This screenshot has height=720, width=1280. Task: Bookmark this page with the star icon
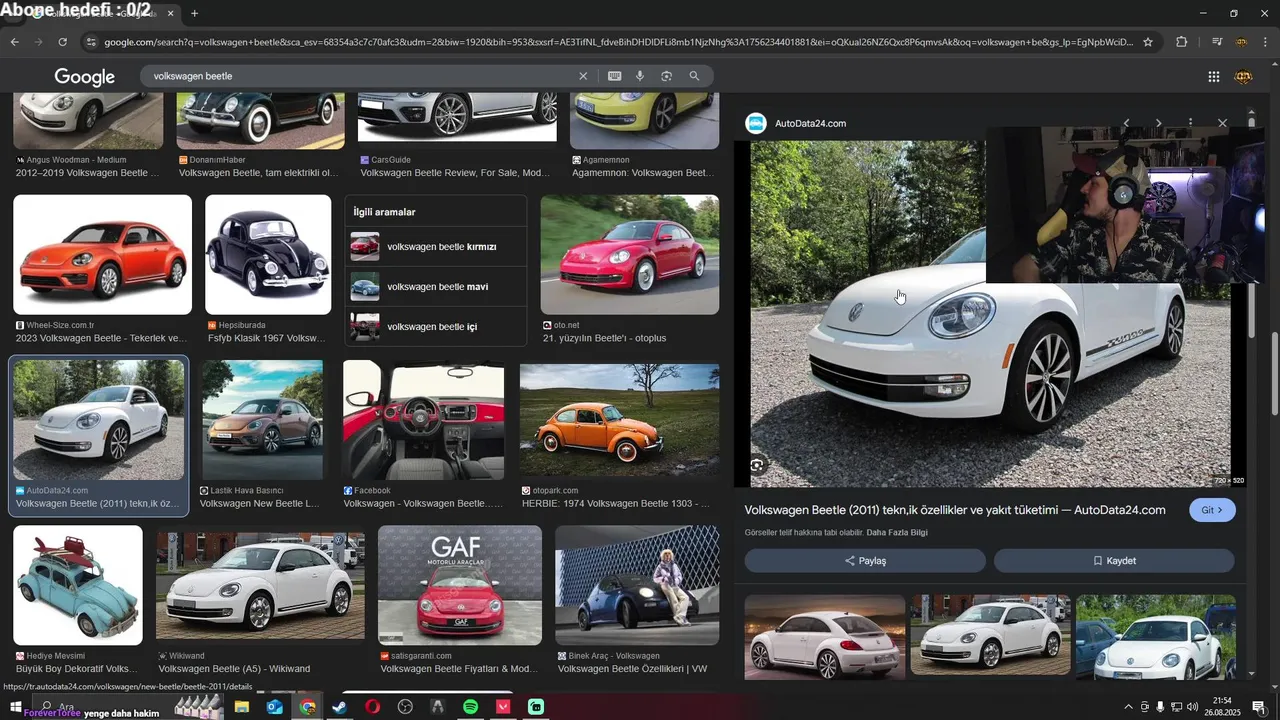click(x=1148, y=42)
